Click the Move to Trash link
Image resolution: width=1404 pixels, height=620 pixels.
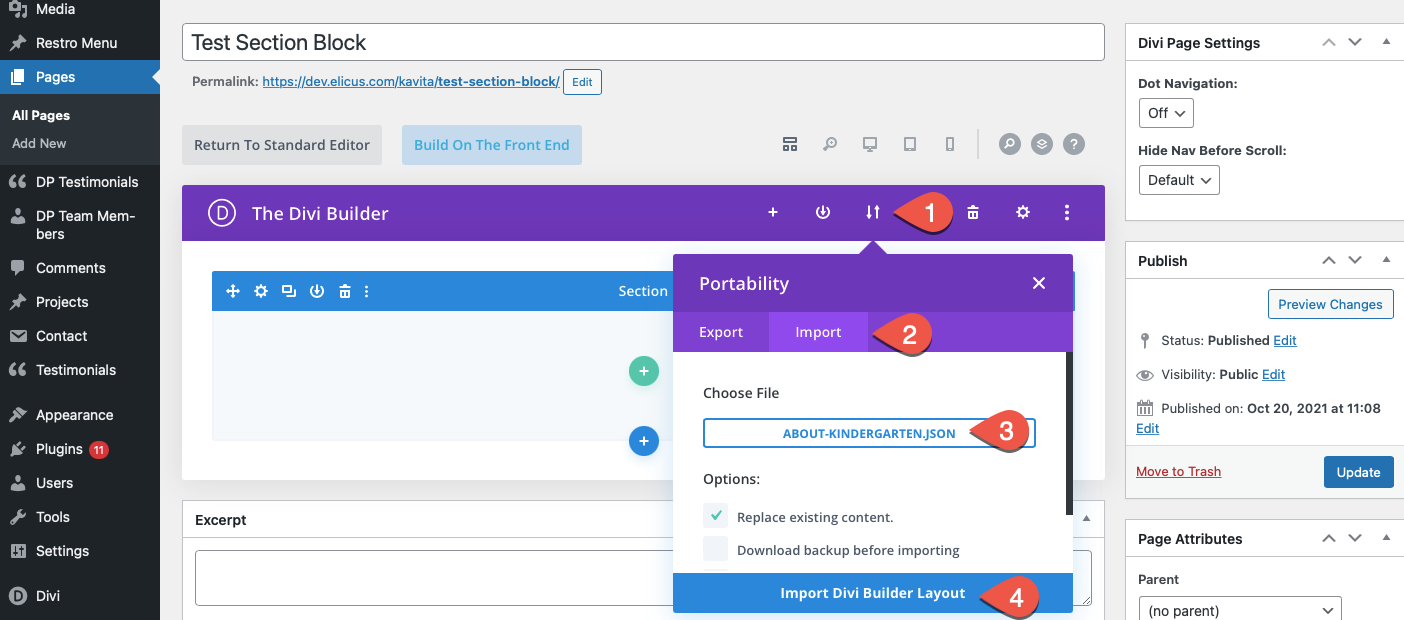[1178, 471]
